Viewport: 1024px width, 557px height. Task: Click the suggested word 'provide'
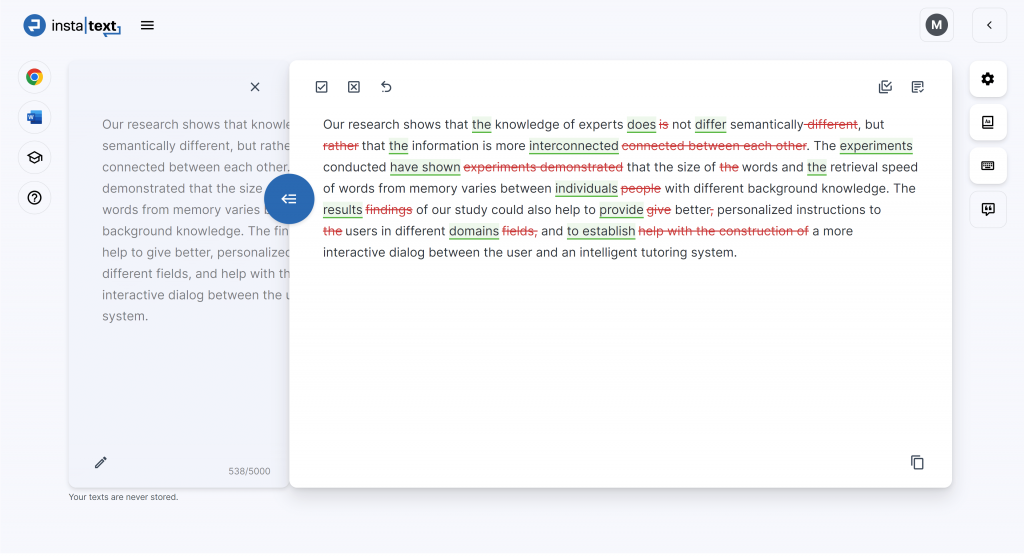click(x=621, y=210)
